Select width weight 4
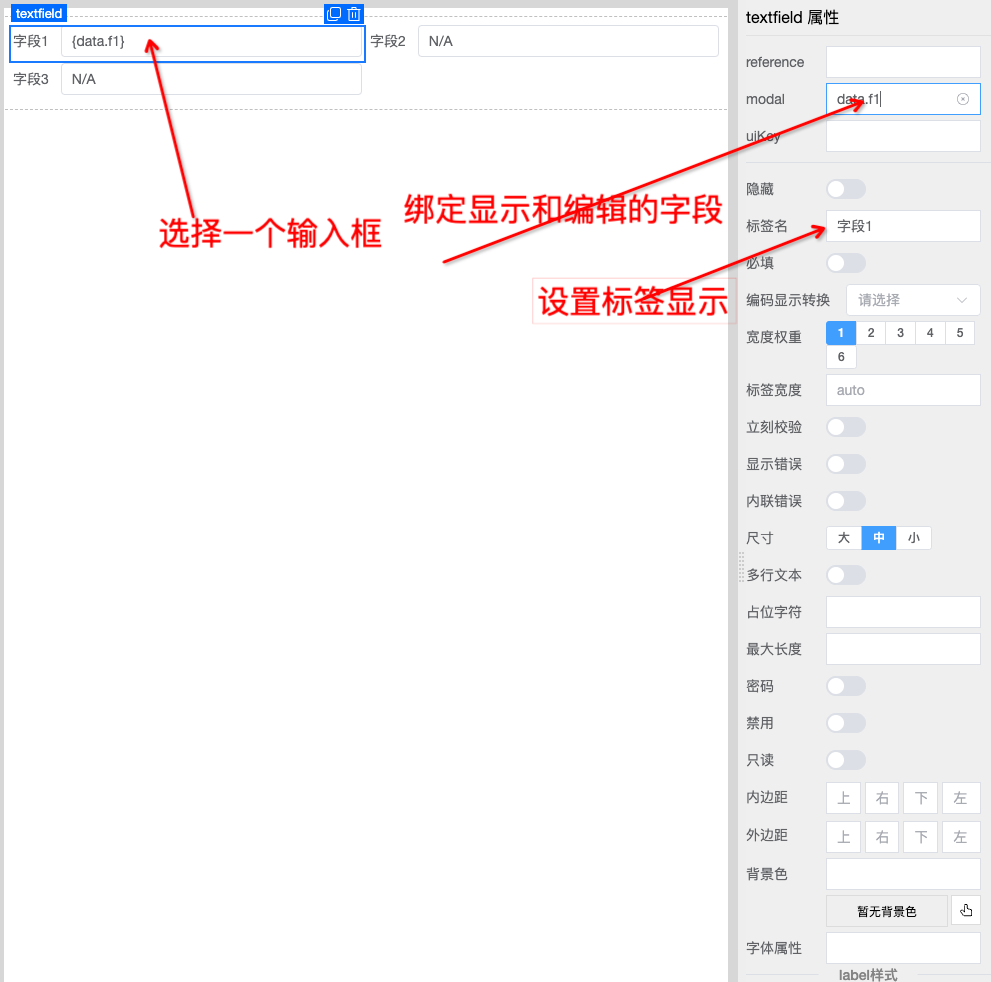Screen dimensions: 991x982 (x=930, y=333)
